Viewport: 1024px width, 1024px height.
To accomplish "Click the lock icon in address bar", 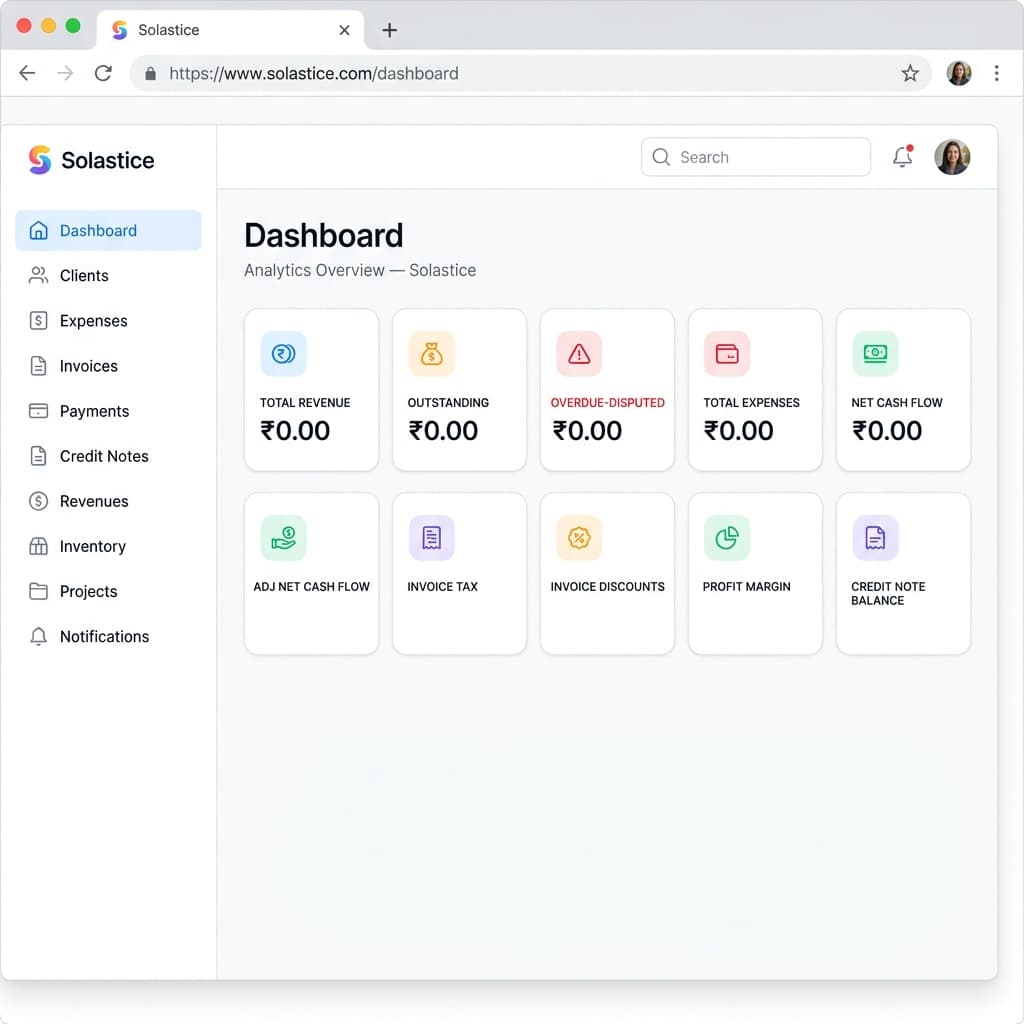I will [x=150, y=73].
